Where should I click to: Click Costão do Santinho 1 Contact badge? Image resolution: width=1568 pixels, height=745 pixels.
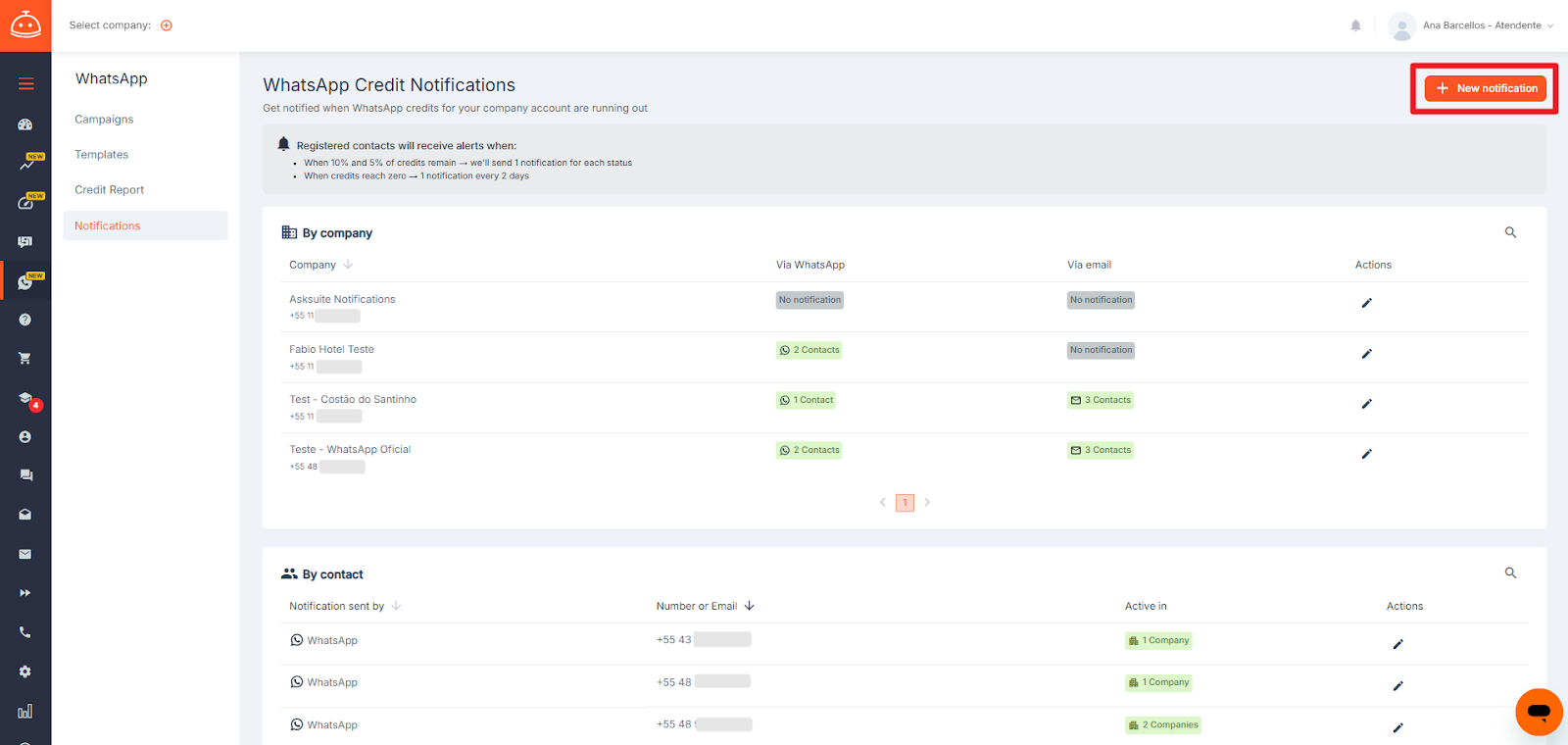coord(807,400)
